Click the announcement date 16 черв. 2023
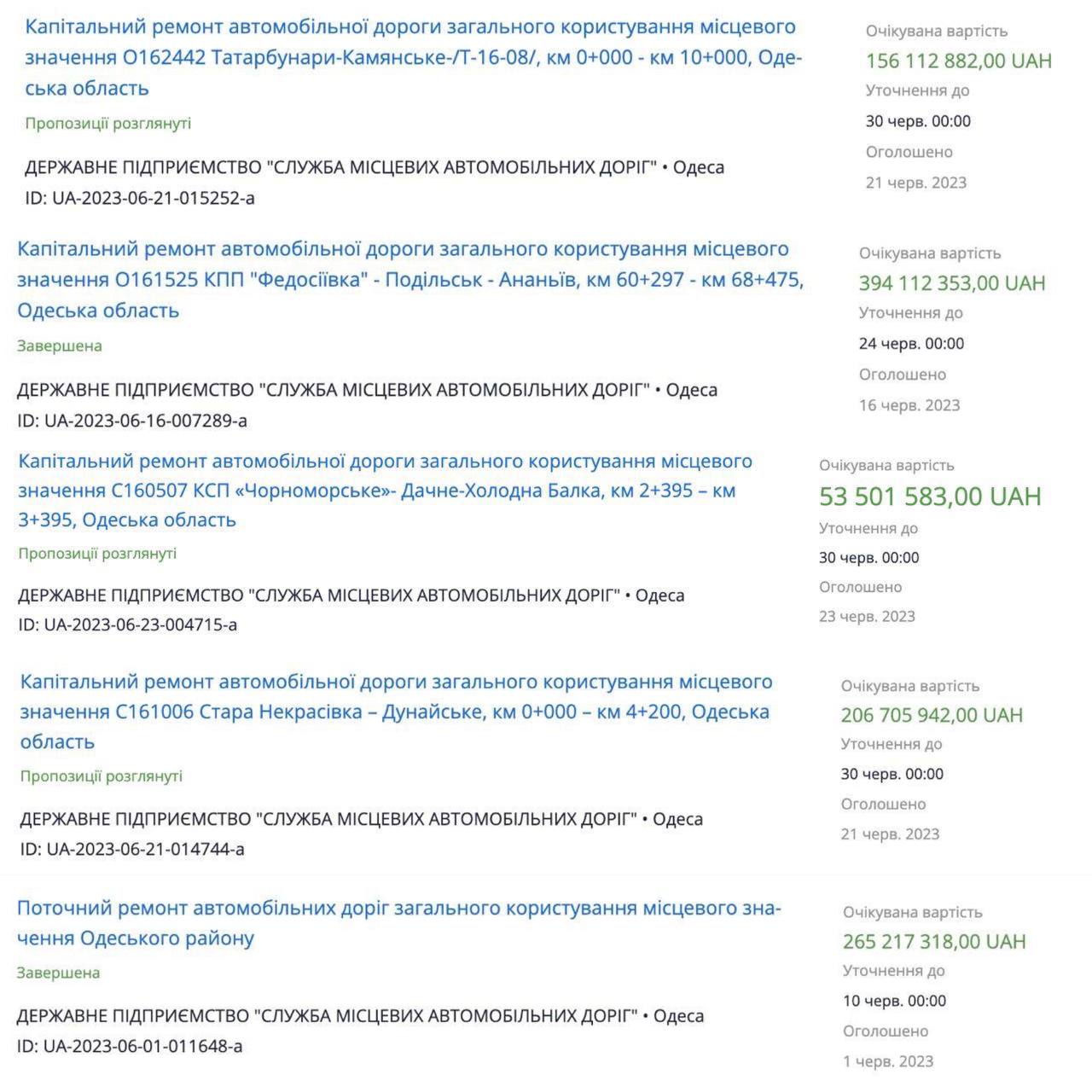The height and width of the screenshot is (1092, 1092). click(x=909, y=405)
